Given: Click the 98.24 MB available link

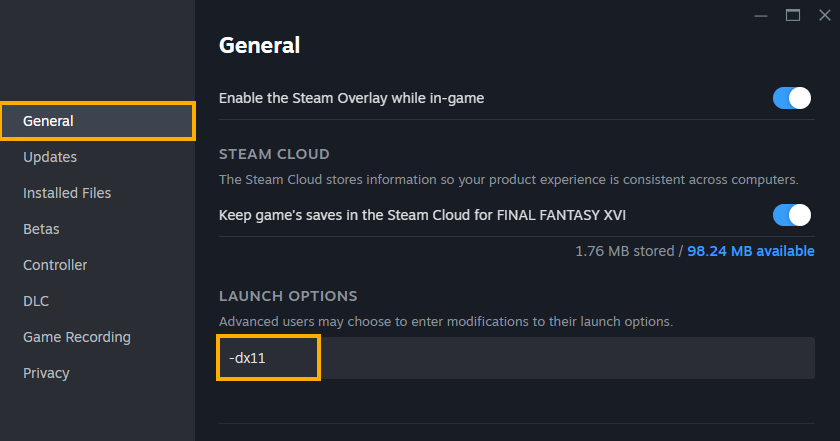Looking at the screenshot, I should [x=751, y=251].
